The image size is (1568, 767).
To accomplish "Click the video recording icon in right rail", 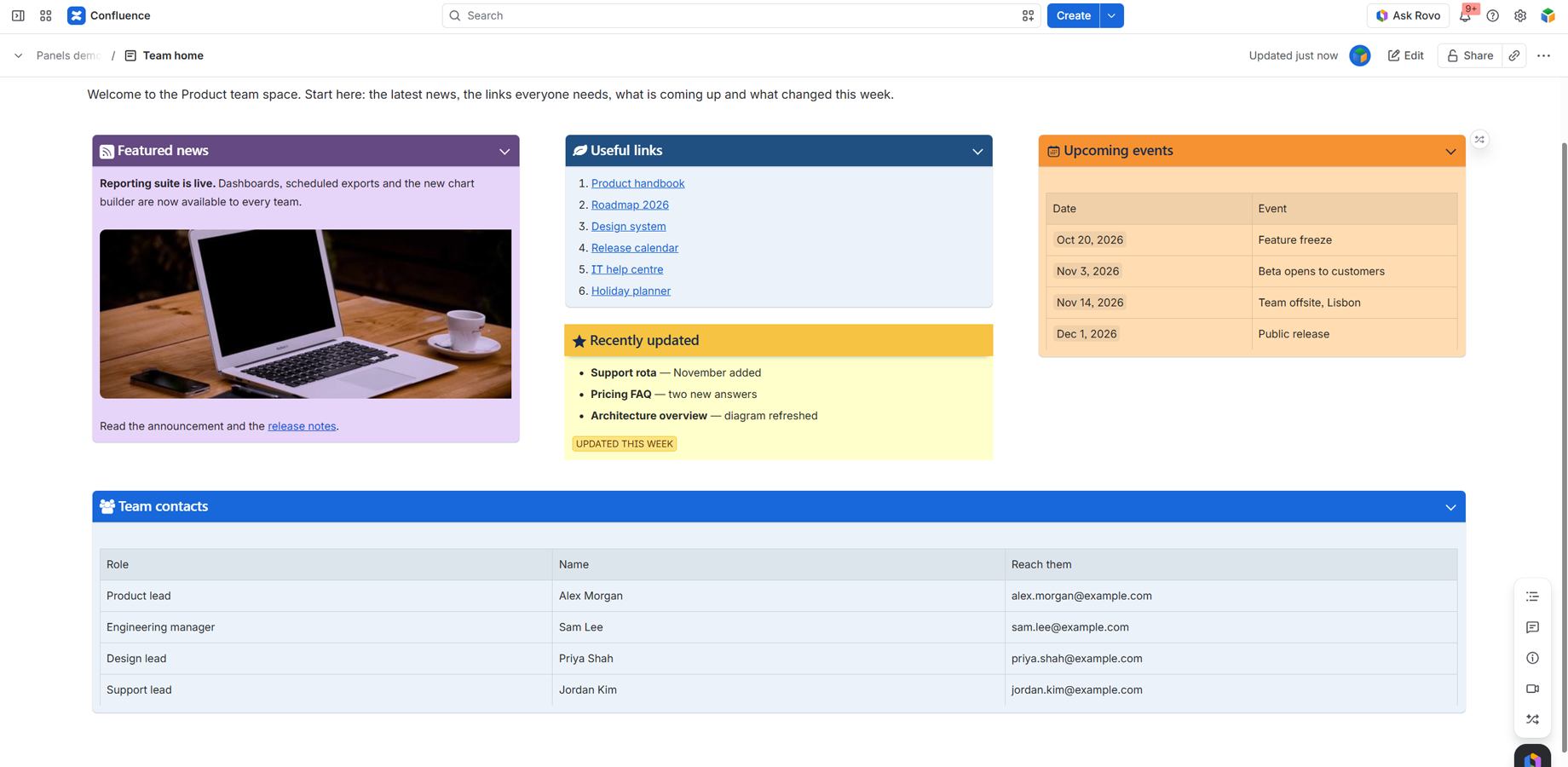I will click(x=1532, y=689).
